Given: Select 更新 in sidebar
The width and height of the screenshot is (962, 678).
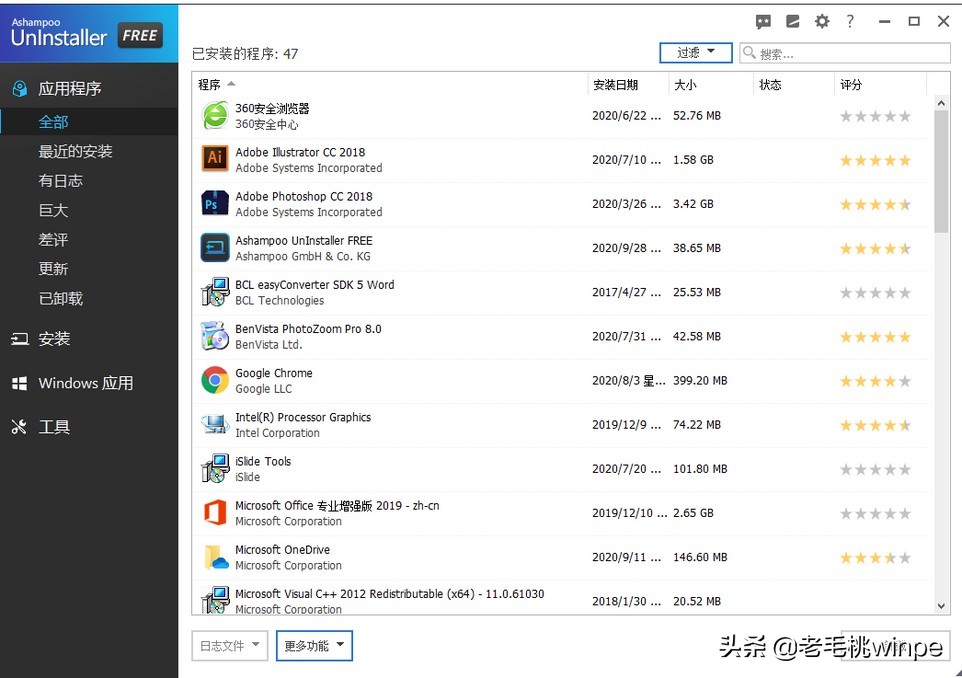Looking at the screenshot, I should point(53,269).
